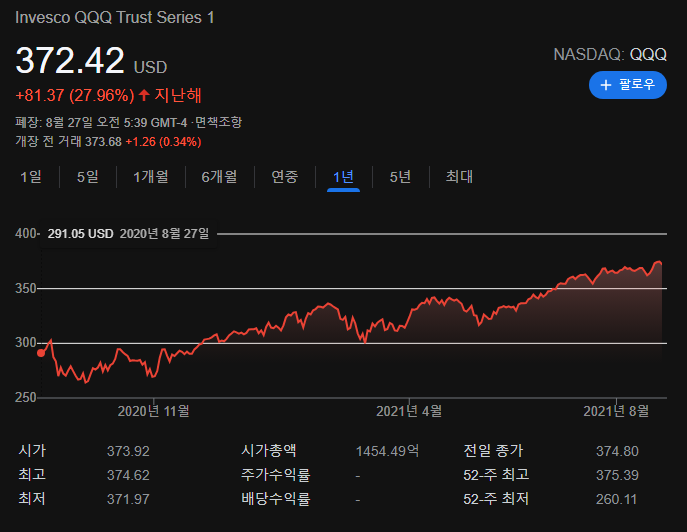Click the 전일 종가 value 374.80

coord(617,451)
